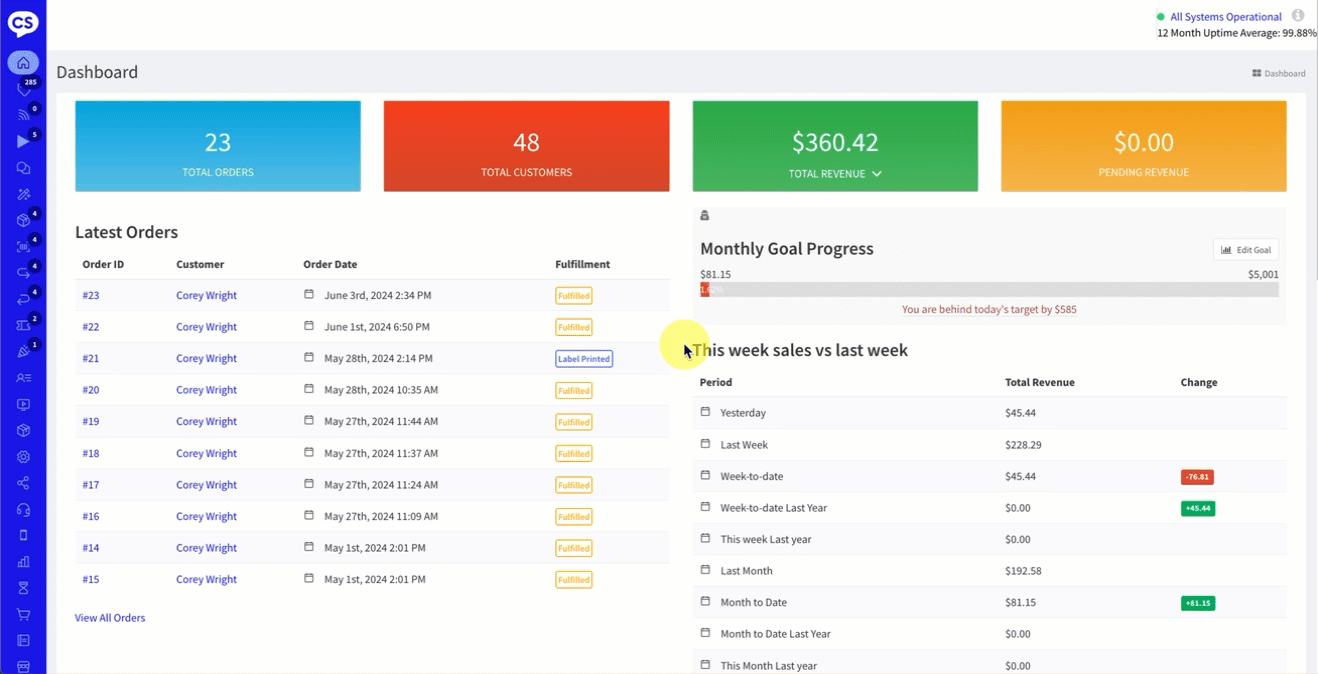Viewport: 1318px width, 674px height.
Task: Click the chat bubbles icon in sidebar
Action: coord(23,168)
